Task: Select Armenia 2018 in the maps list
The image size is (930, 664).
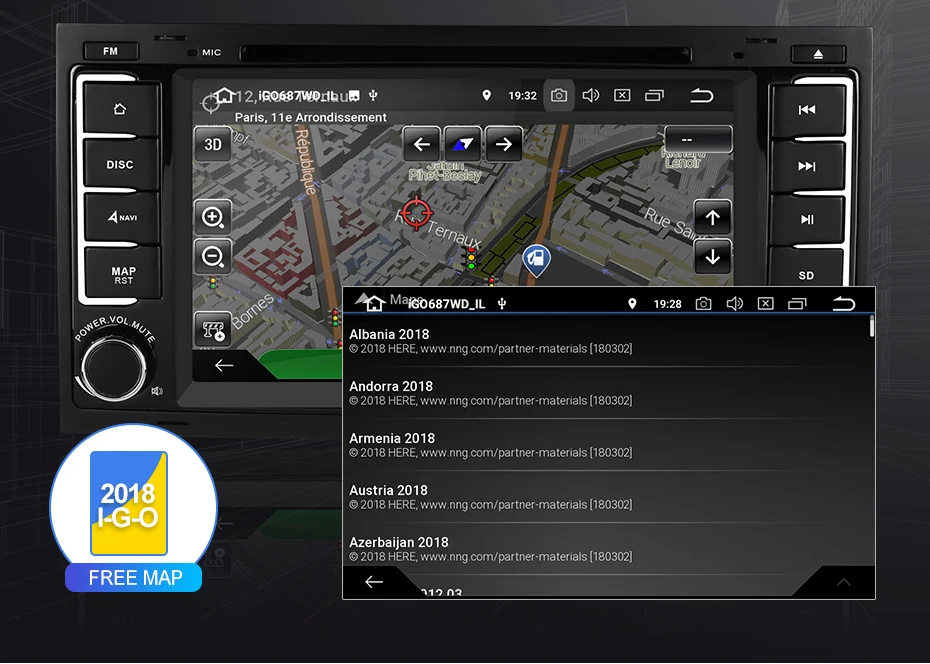Action: [606, 445]
